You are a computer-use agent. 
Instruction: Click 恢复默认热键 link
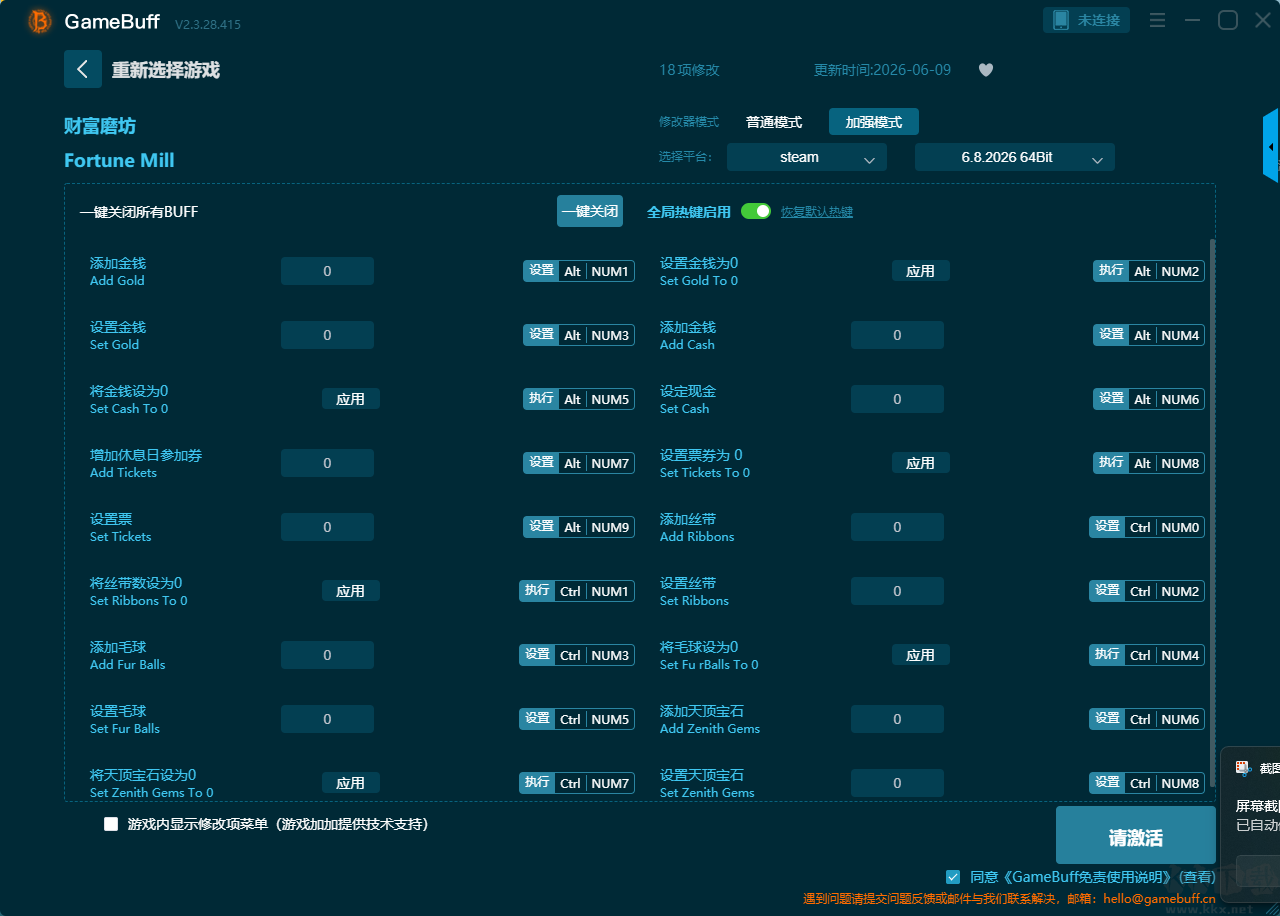(817, 212)
